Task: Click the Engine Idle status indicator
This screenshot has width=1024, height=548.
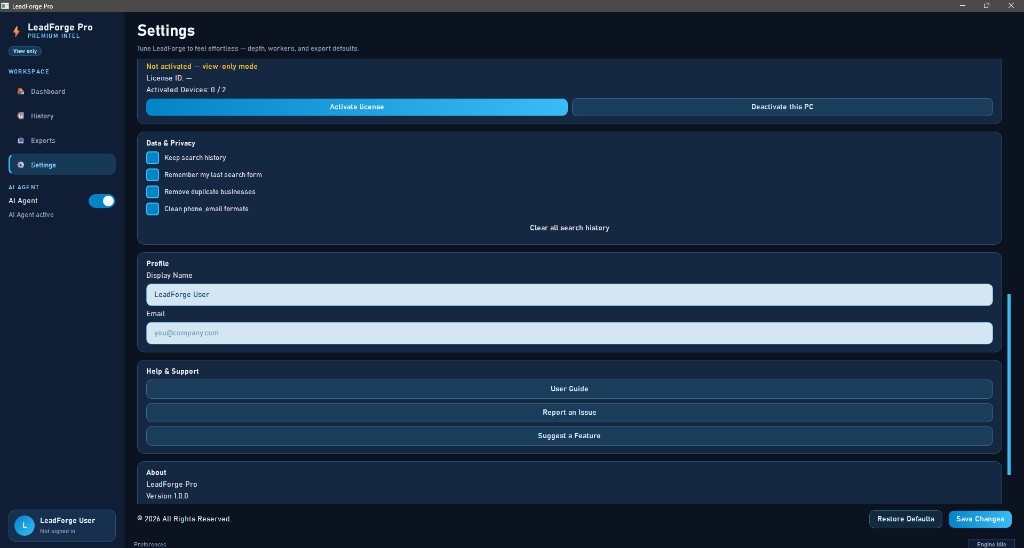Action: (991, 543)
